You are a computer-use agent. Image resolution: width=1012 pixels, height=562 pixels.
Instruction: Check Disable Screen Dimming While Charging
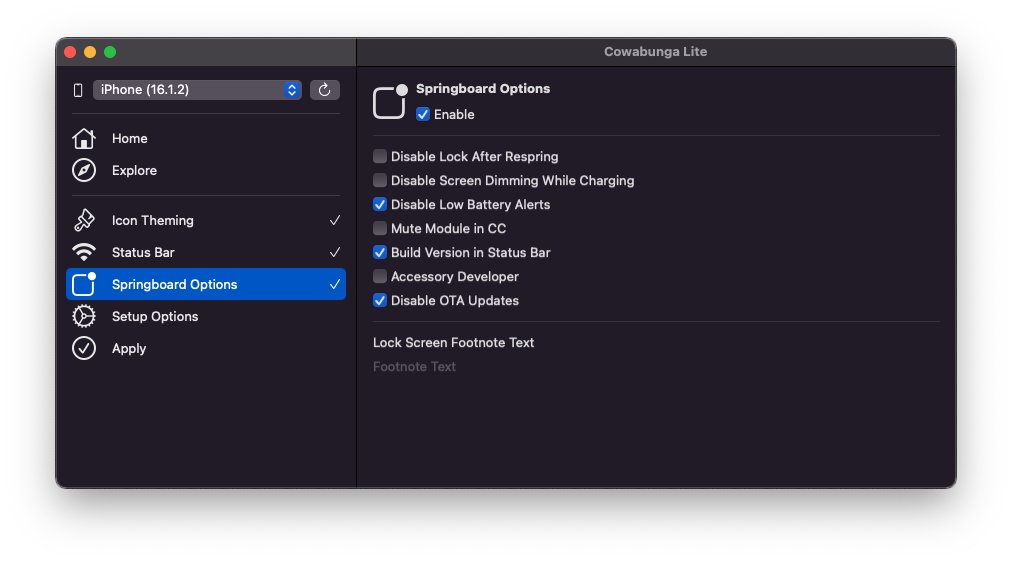[x=380, y=180]
